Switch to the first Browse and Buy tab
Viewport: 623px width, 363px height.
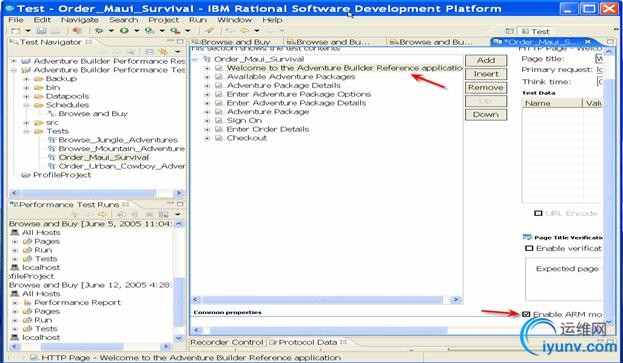point(235,42)
